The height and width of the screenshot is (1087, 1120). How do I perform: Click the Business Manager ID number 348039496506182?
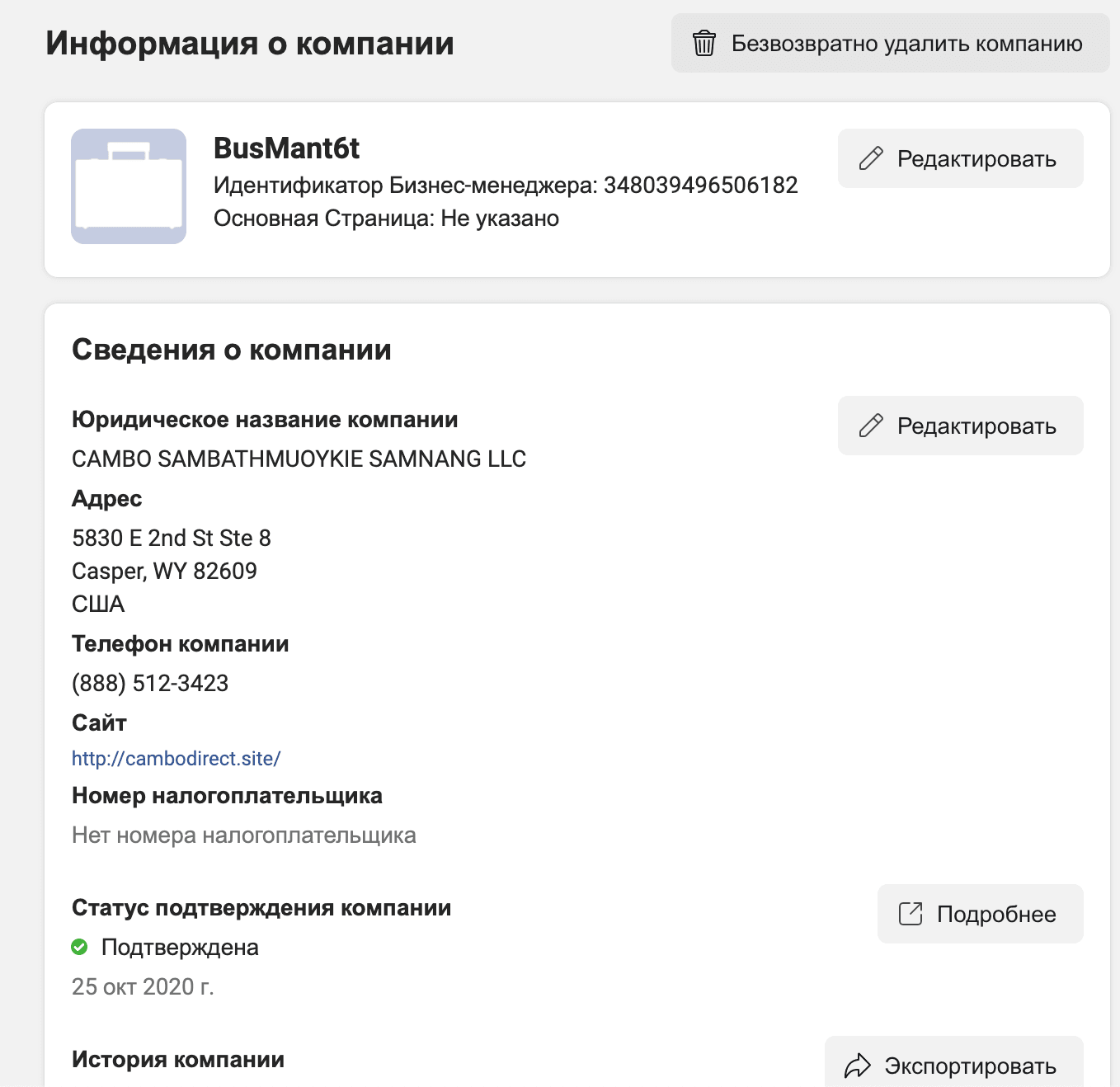point(700,185)
